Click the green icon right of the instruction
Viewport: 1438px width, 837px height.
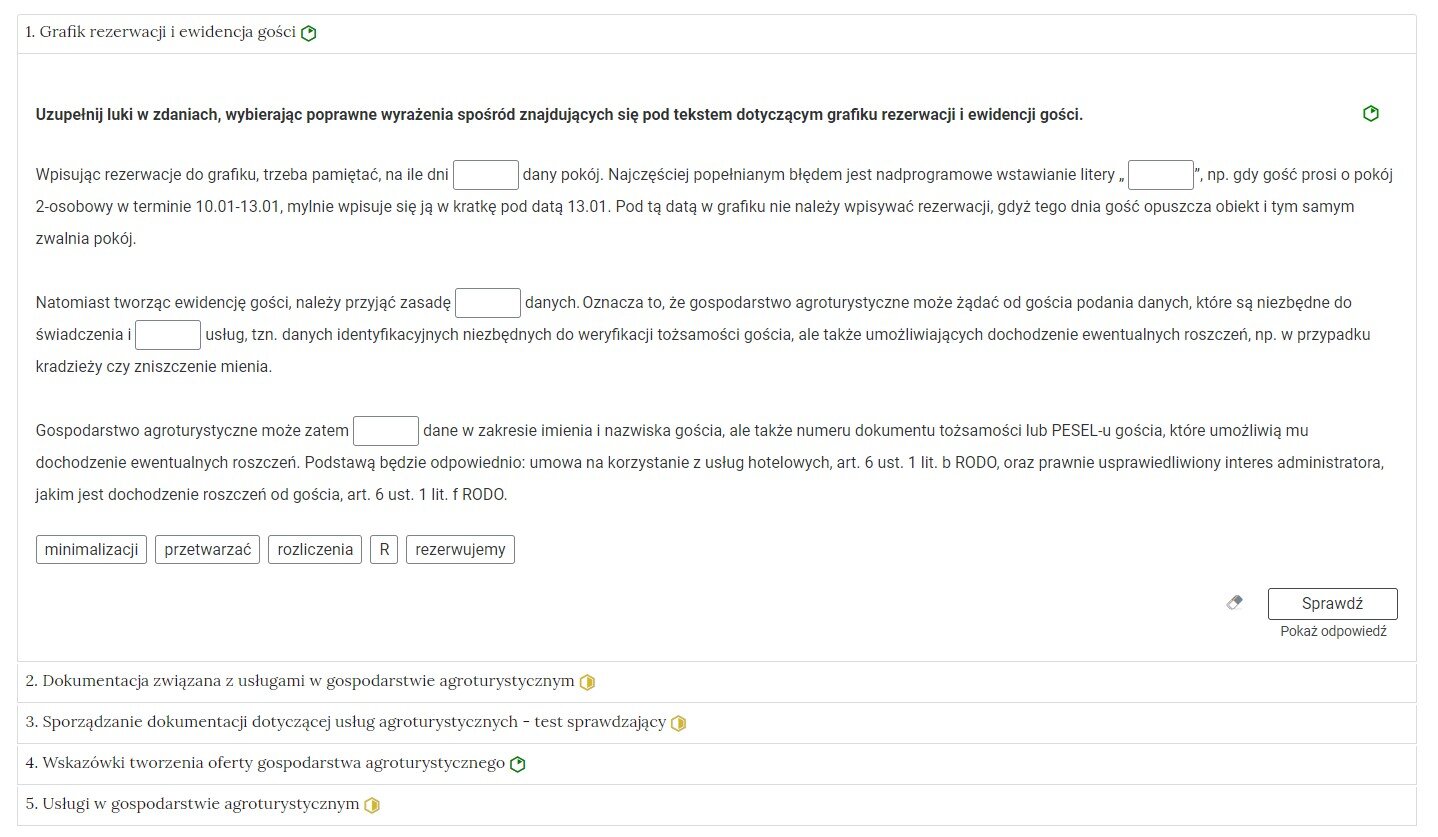pyautogui.click(x=1371, y=114)
